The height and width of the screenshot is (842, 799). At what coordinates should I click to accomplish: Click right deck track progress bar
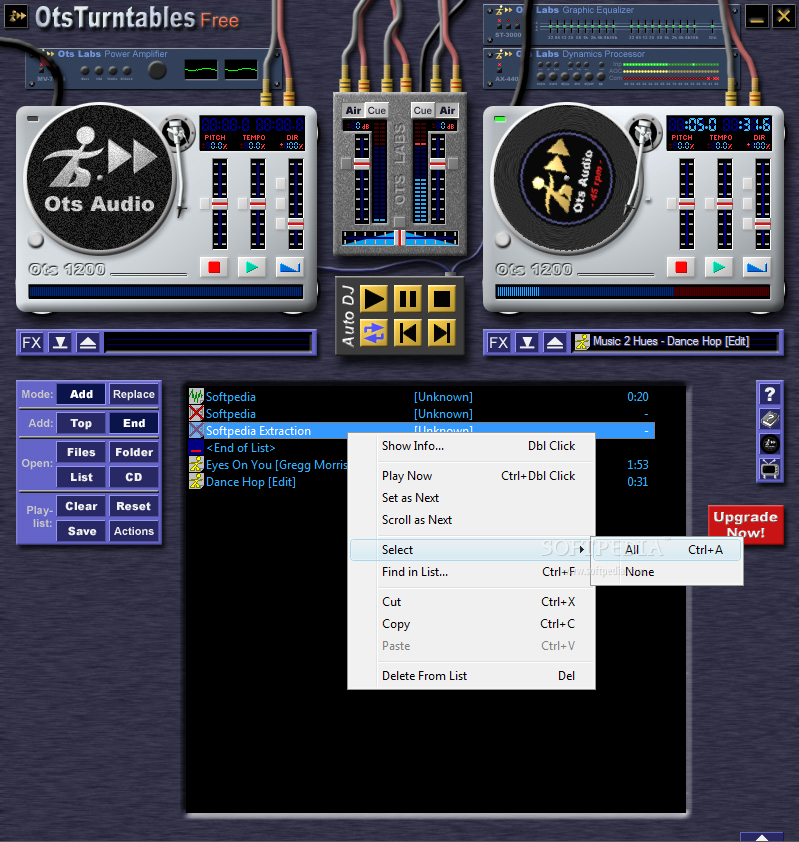[x=633, y=292]
